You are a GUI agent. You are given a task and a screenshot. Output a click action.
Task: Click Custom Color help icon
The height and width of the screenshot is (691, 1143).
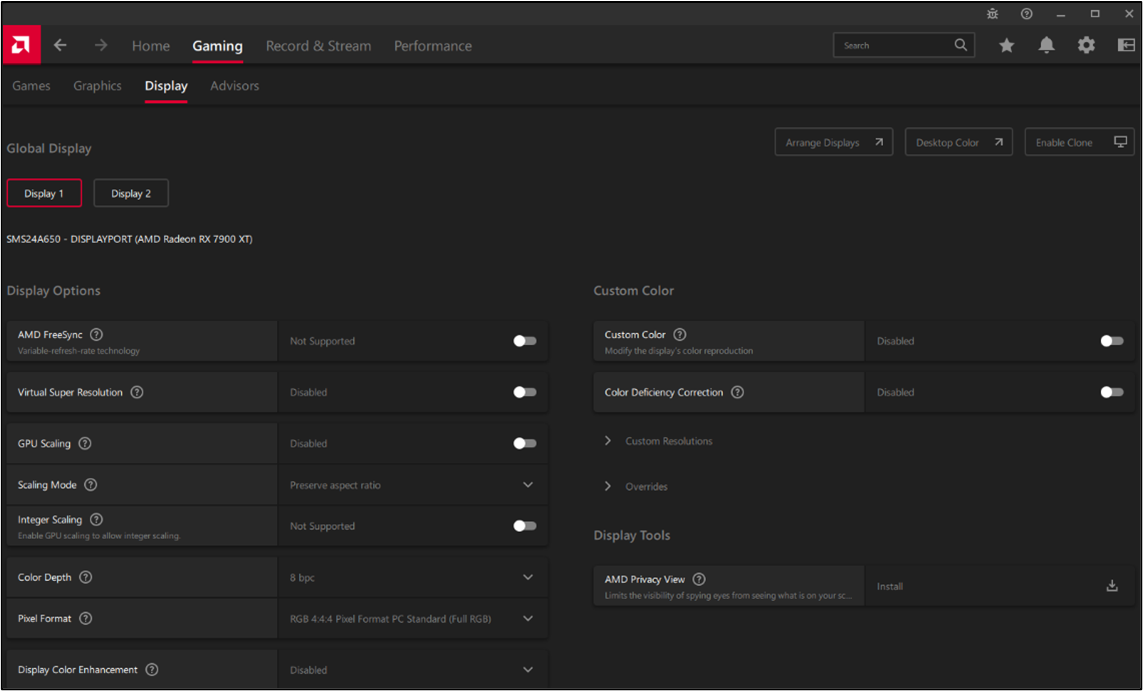point(679,335)
